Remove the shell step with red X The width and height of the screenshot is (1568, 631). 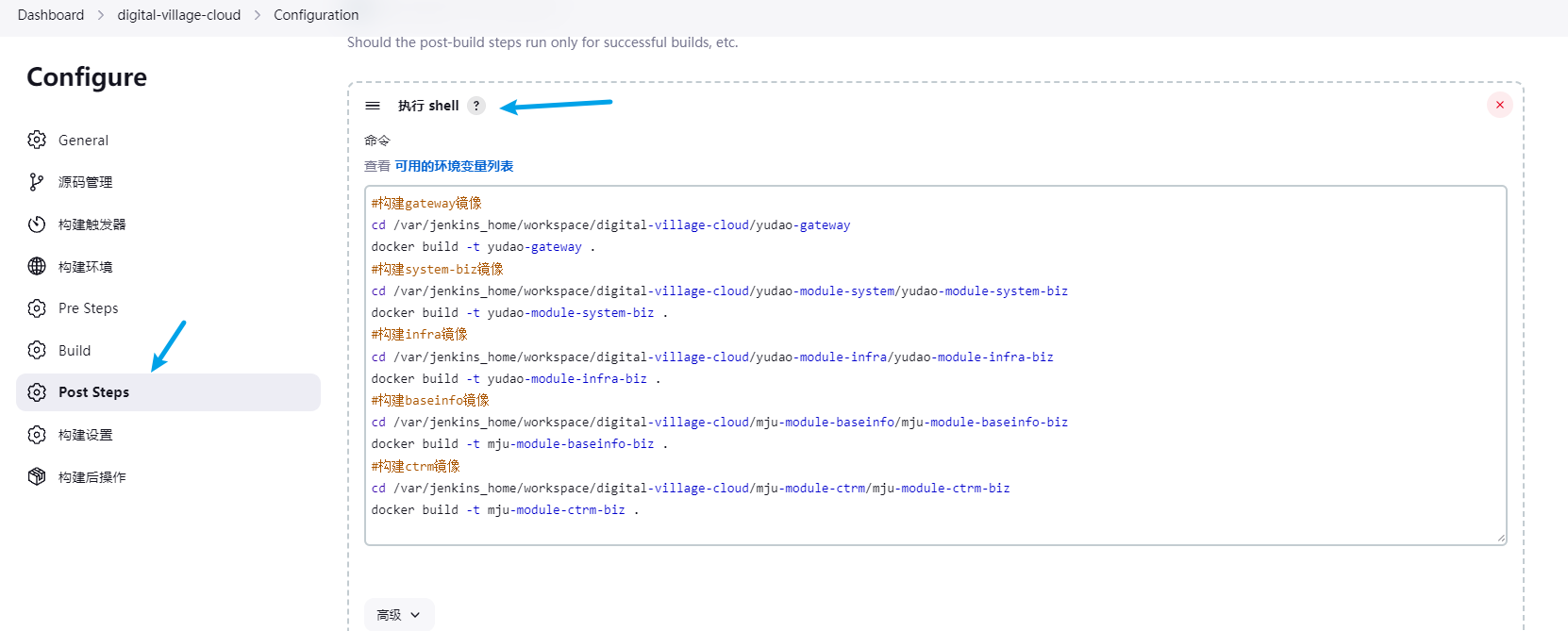[x=1499, y=105]
